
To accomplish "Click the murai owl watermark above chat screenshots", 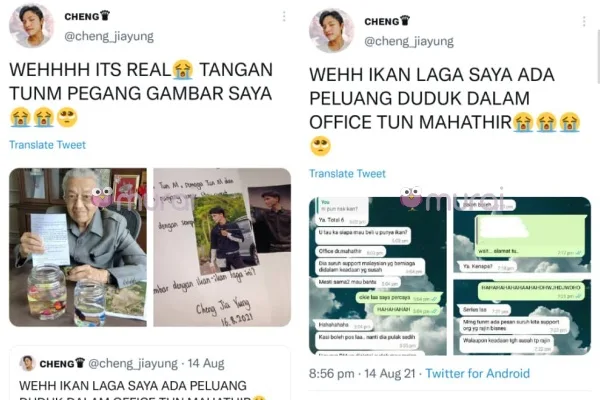I will coord(411,198).
